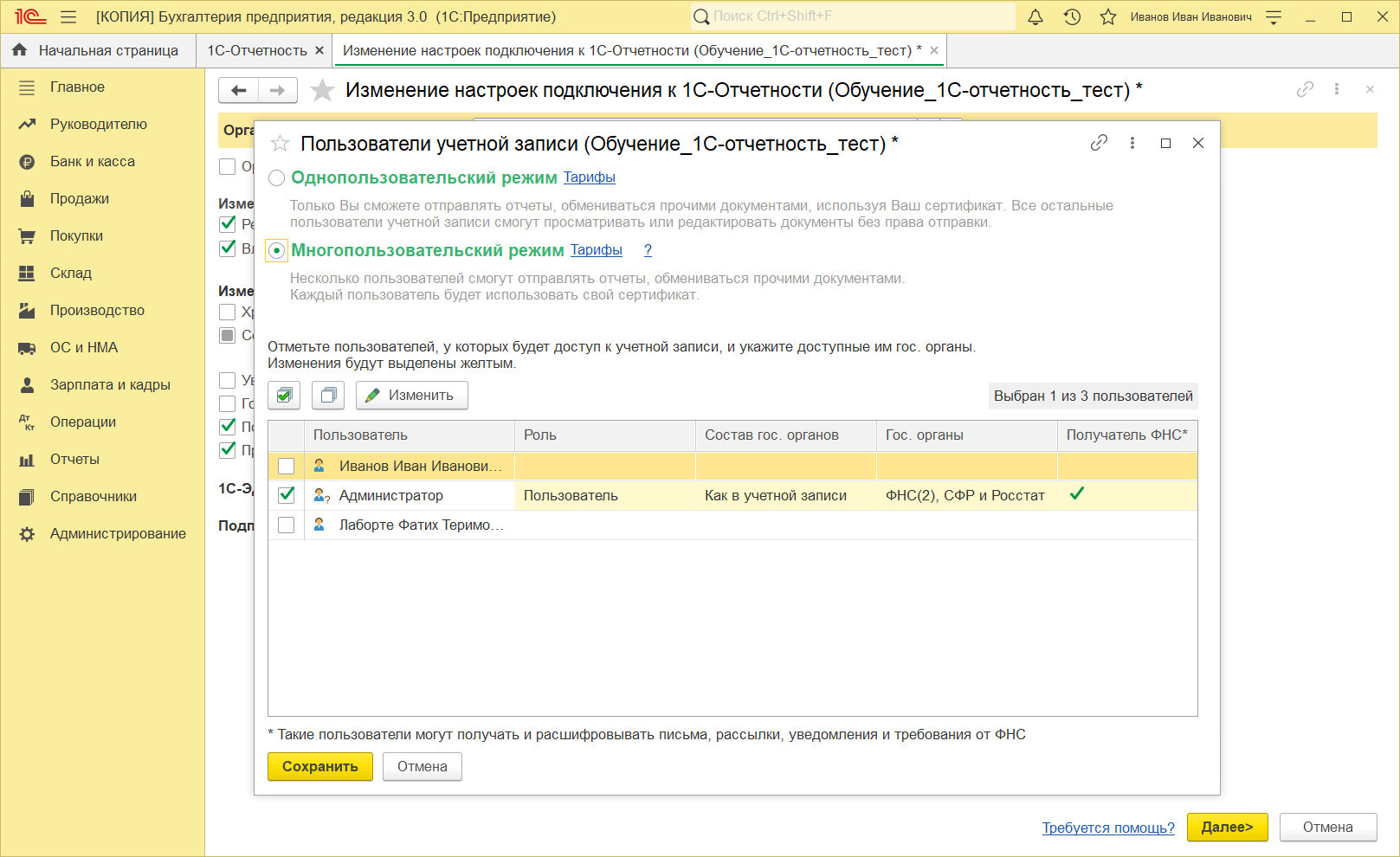Close the 1С-Отчетность tab

(319, 50)
